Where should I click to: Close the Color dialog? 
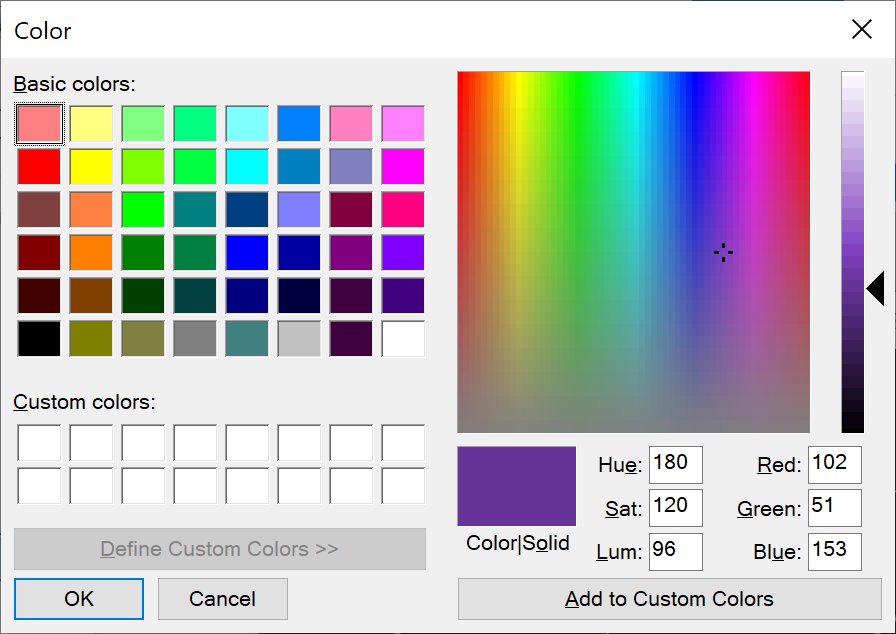pyautogui.click(x=862, y=30)
